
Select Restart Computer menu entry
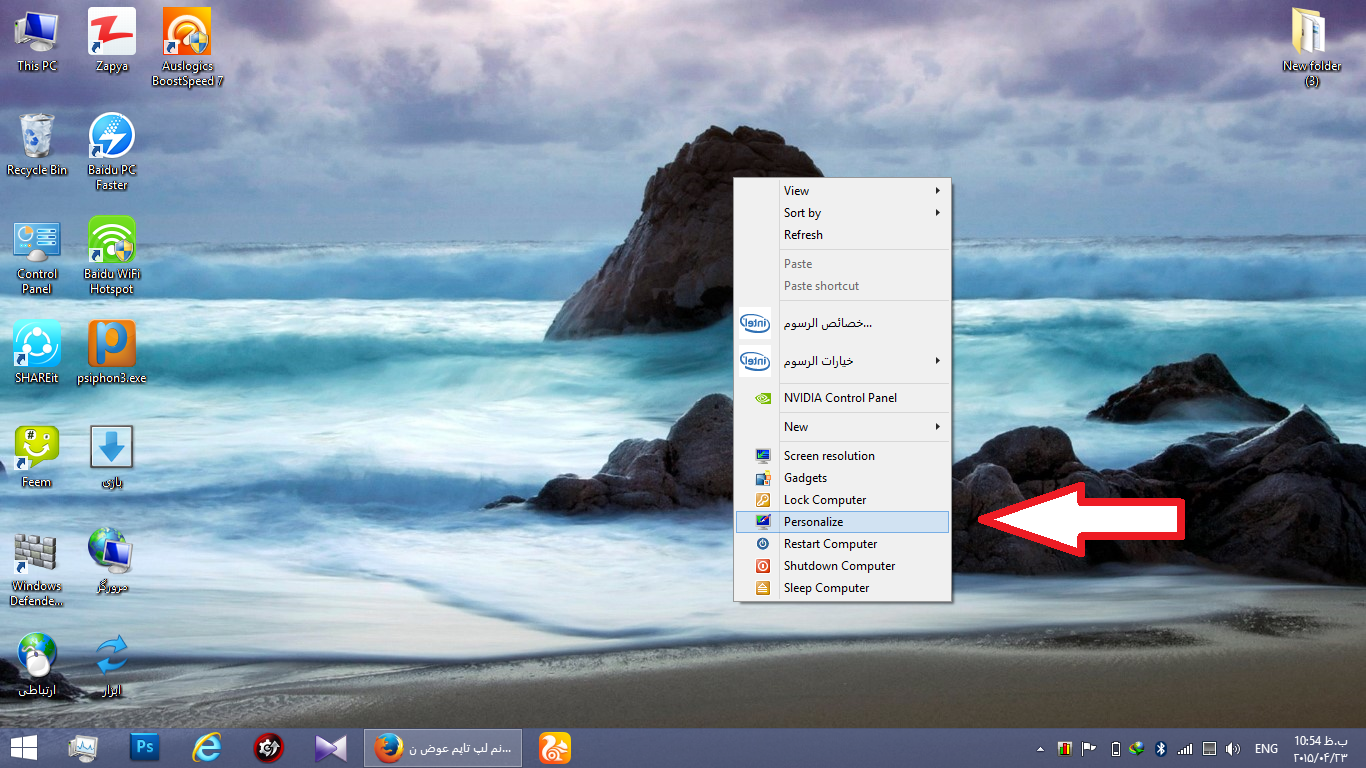click(842, 544)
